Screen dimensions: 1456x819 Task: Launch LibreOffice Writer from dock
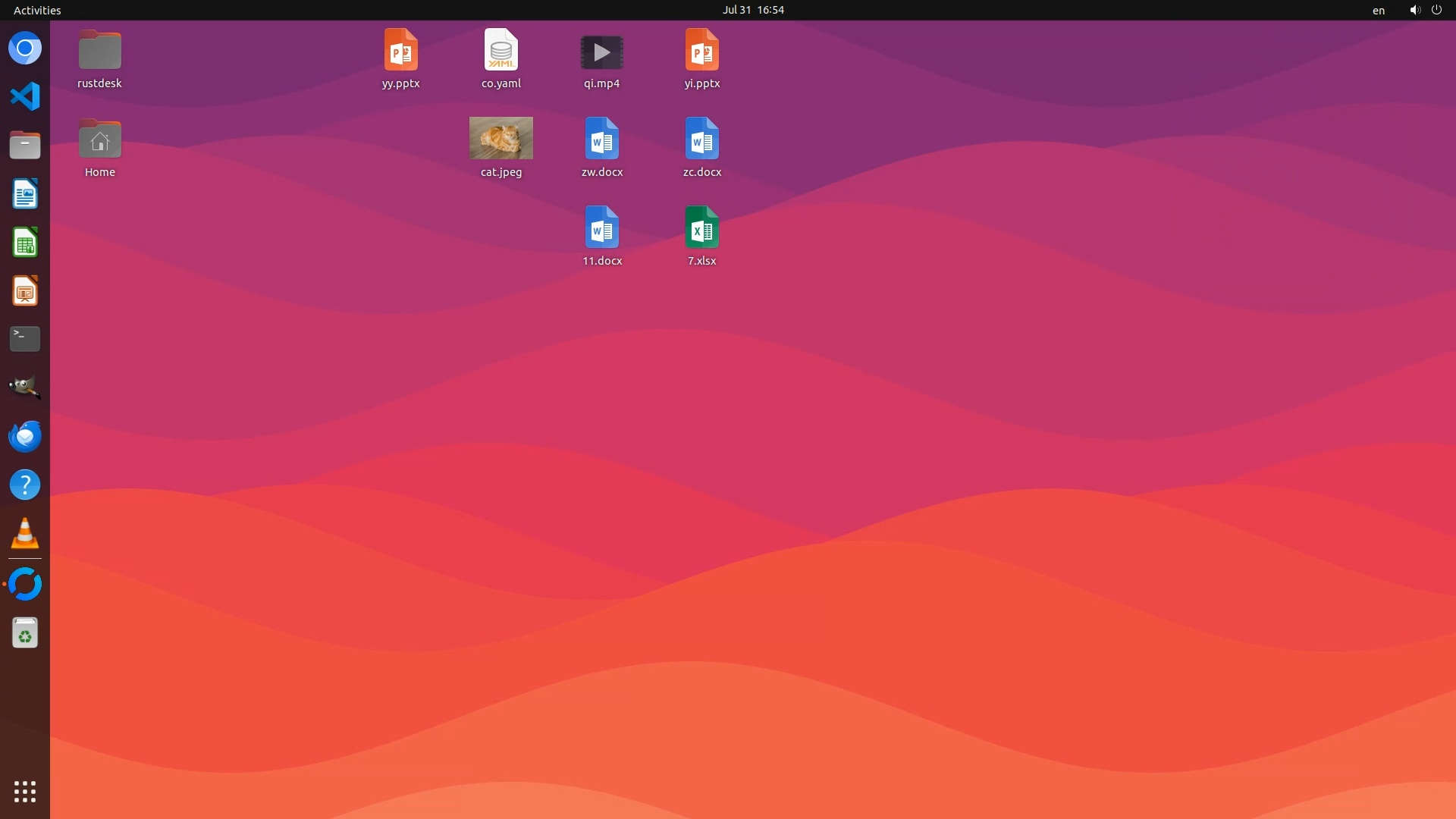[25, 194]
